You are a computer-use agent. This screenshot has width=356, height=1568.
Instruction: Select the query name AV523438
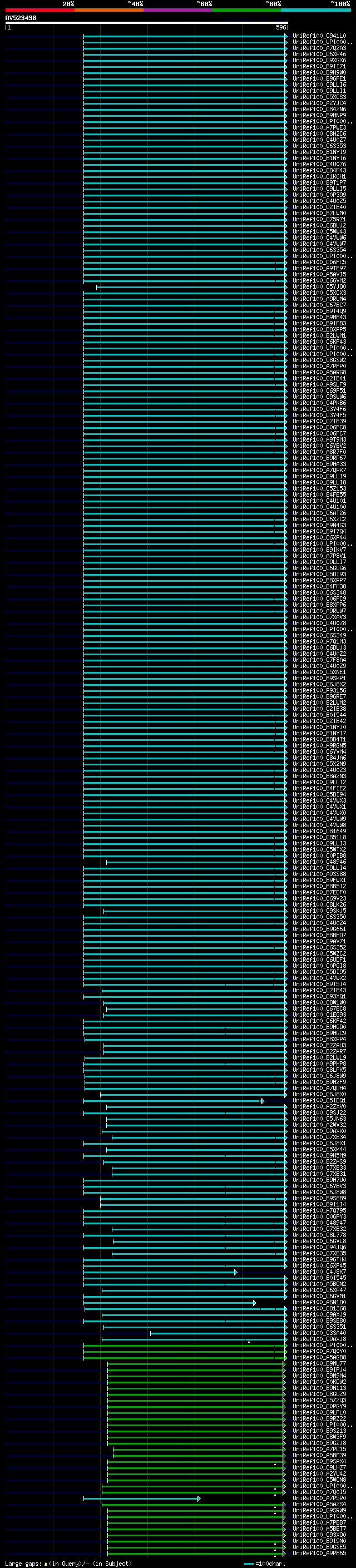click(x=21, y=18)
